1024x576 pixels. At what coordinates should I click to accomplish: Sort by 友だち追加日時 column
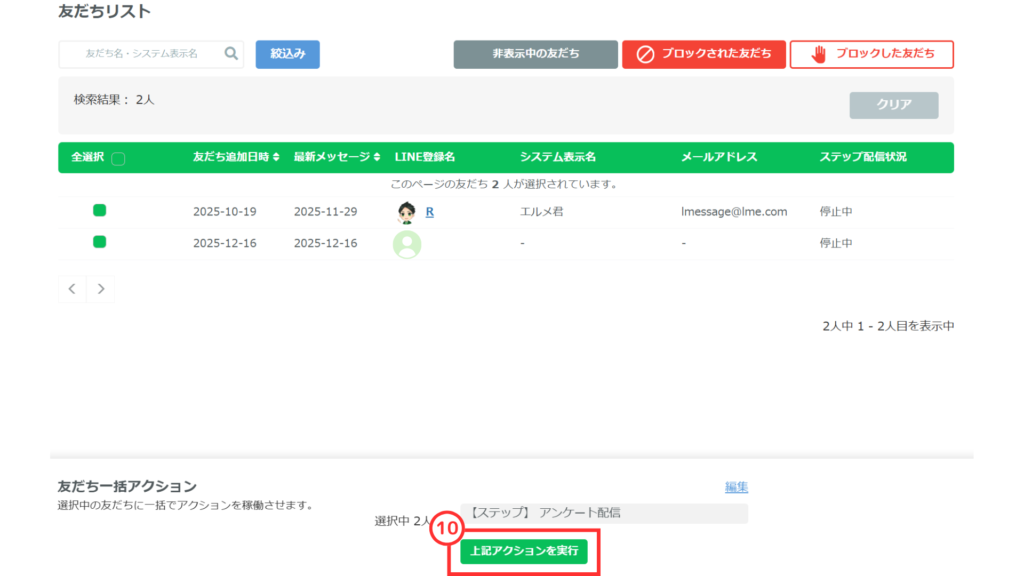(236, 157)
